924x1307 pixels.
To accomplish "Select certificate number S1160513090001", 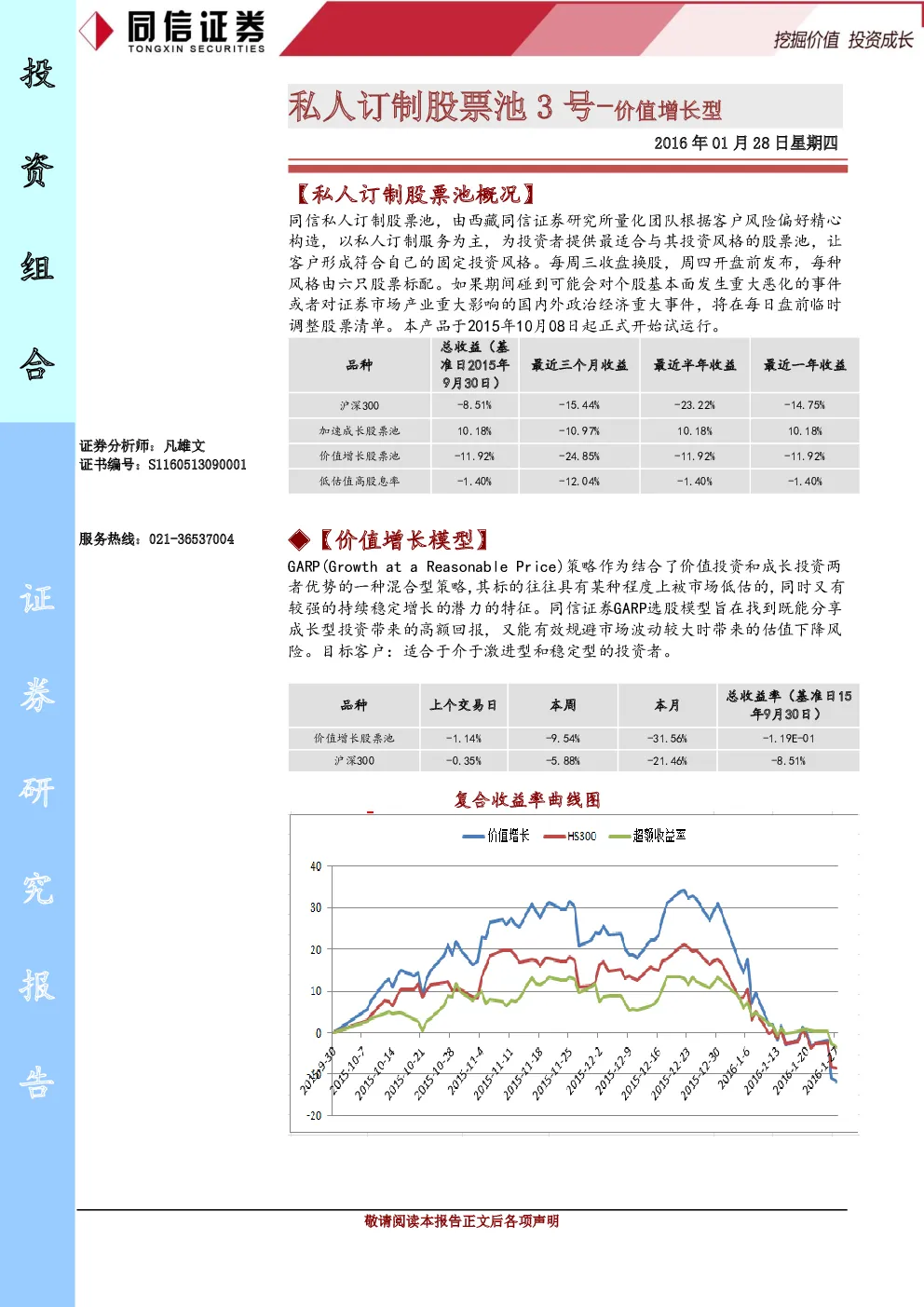I will coord(197,464).
